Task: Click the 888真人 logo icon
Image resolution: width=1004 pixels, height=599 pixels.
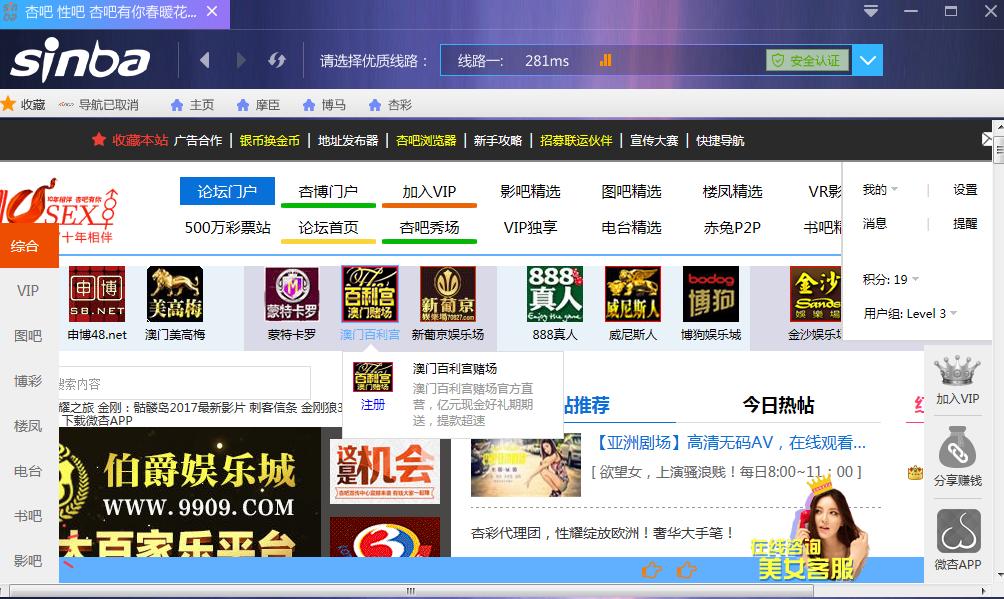Action: [x=555, y=294]
